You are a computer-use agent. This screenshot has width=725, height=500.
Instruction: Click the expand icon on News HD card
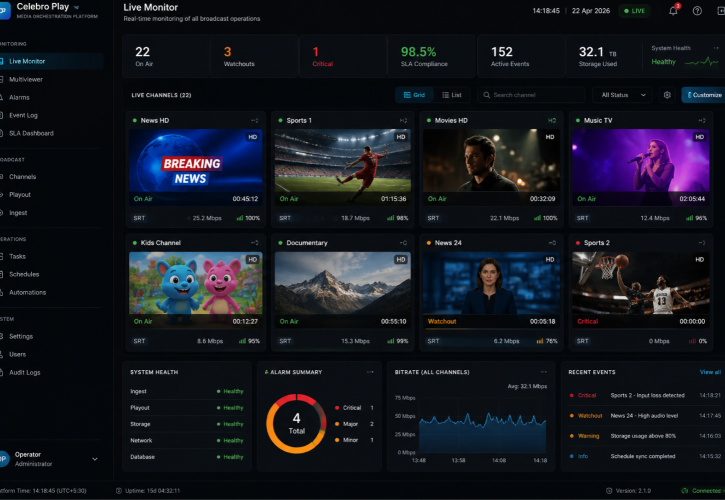(255, 120)
